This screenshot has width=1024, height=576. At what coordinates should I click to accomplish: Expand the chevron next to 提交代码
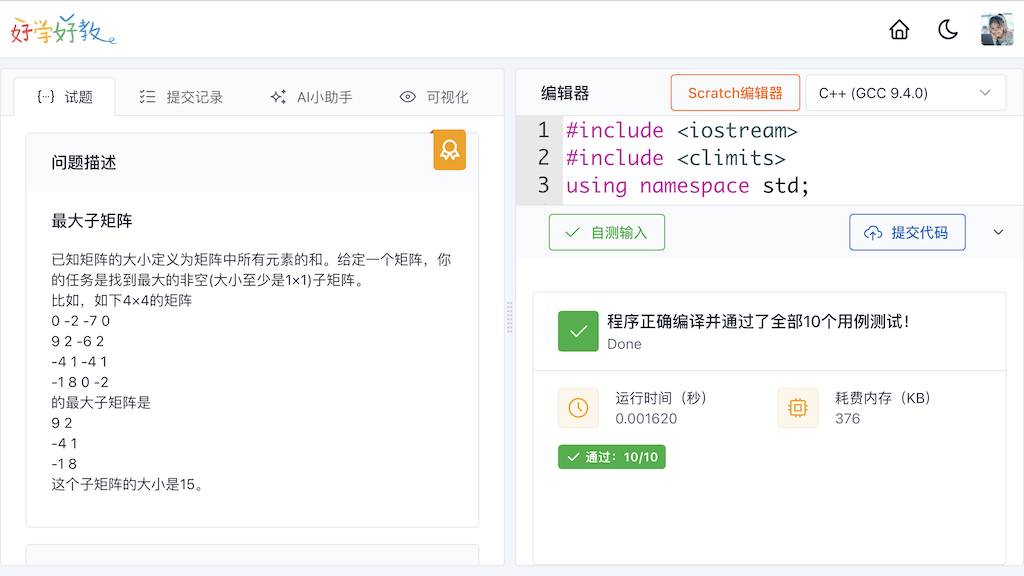tap(998, 231)
